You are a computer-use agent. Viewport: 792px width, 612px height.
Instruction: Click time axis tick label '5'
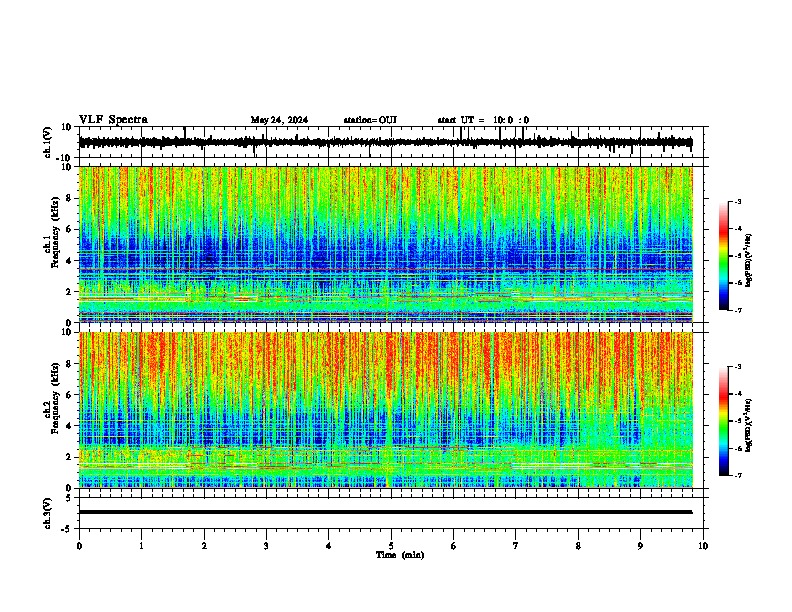tap(391, 546)
